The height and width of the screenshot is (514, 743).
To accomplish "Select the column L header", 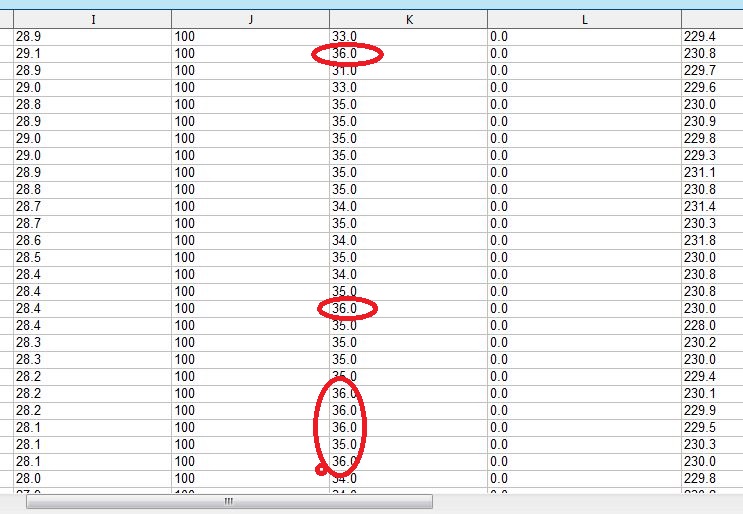I will (584, 19).
